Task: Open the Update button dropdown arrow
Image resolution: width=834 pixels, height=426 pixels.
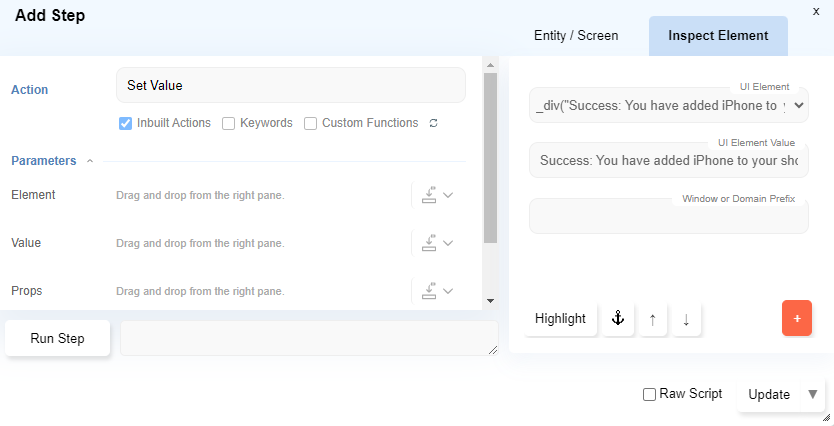Action: (813, 394)
